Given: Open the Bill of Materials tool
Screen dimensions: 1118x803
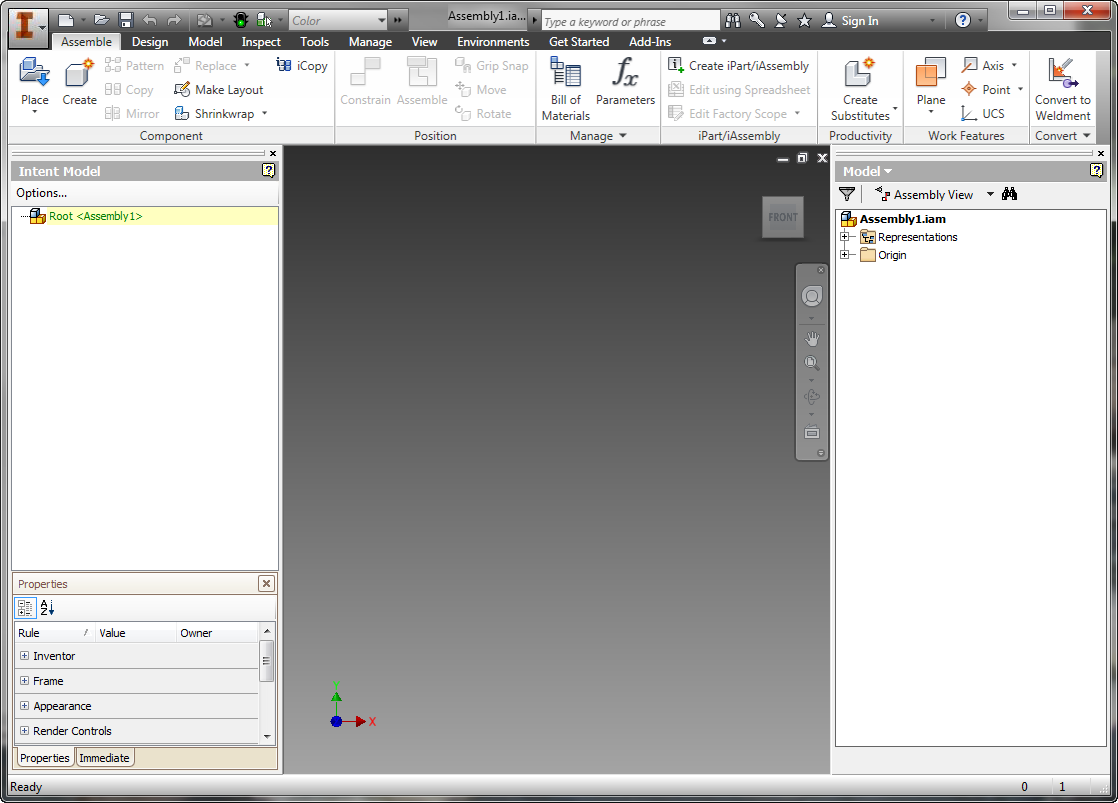Looking at the screenshot, I should 565,73.
